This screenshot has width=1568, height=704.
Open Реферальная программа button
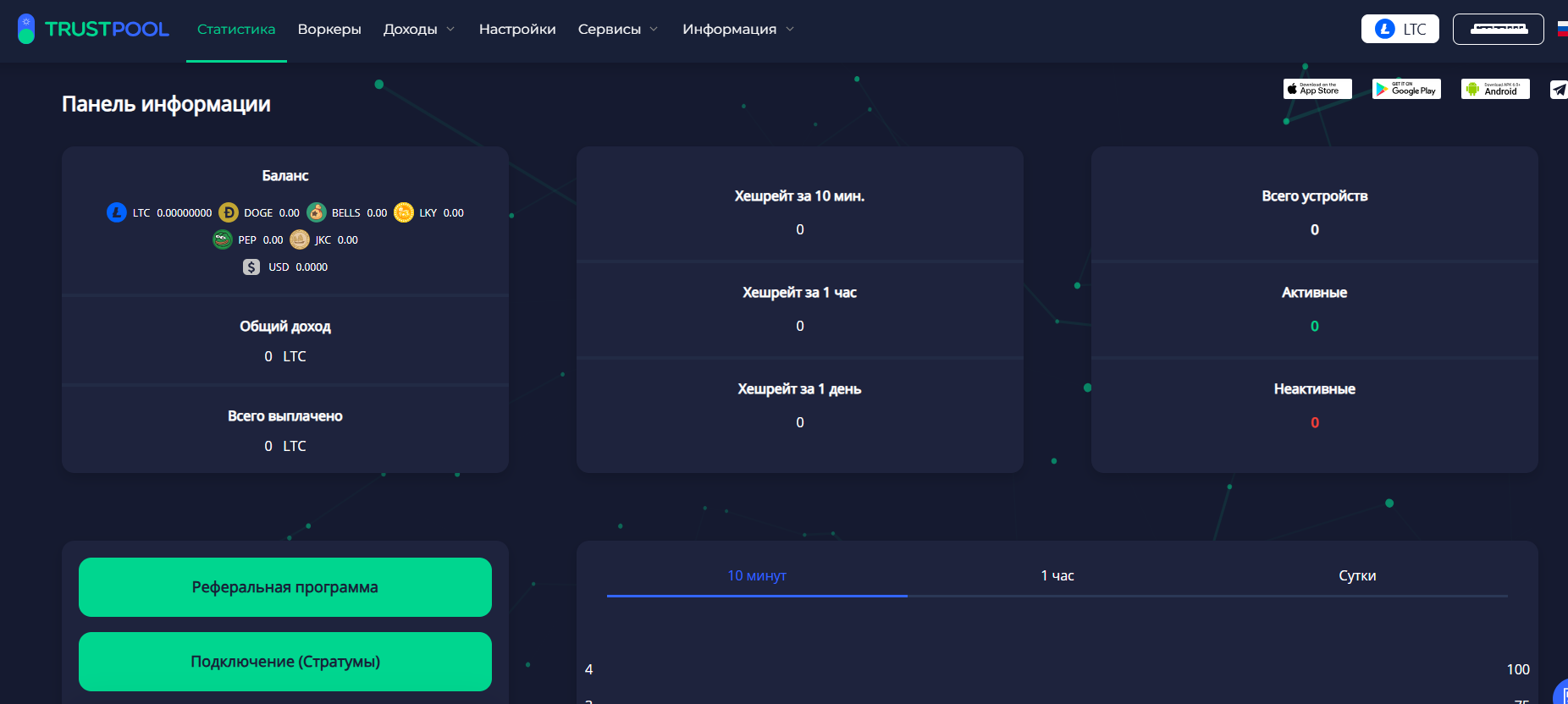285,587
